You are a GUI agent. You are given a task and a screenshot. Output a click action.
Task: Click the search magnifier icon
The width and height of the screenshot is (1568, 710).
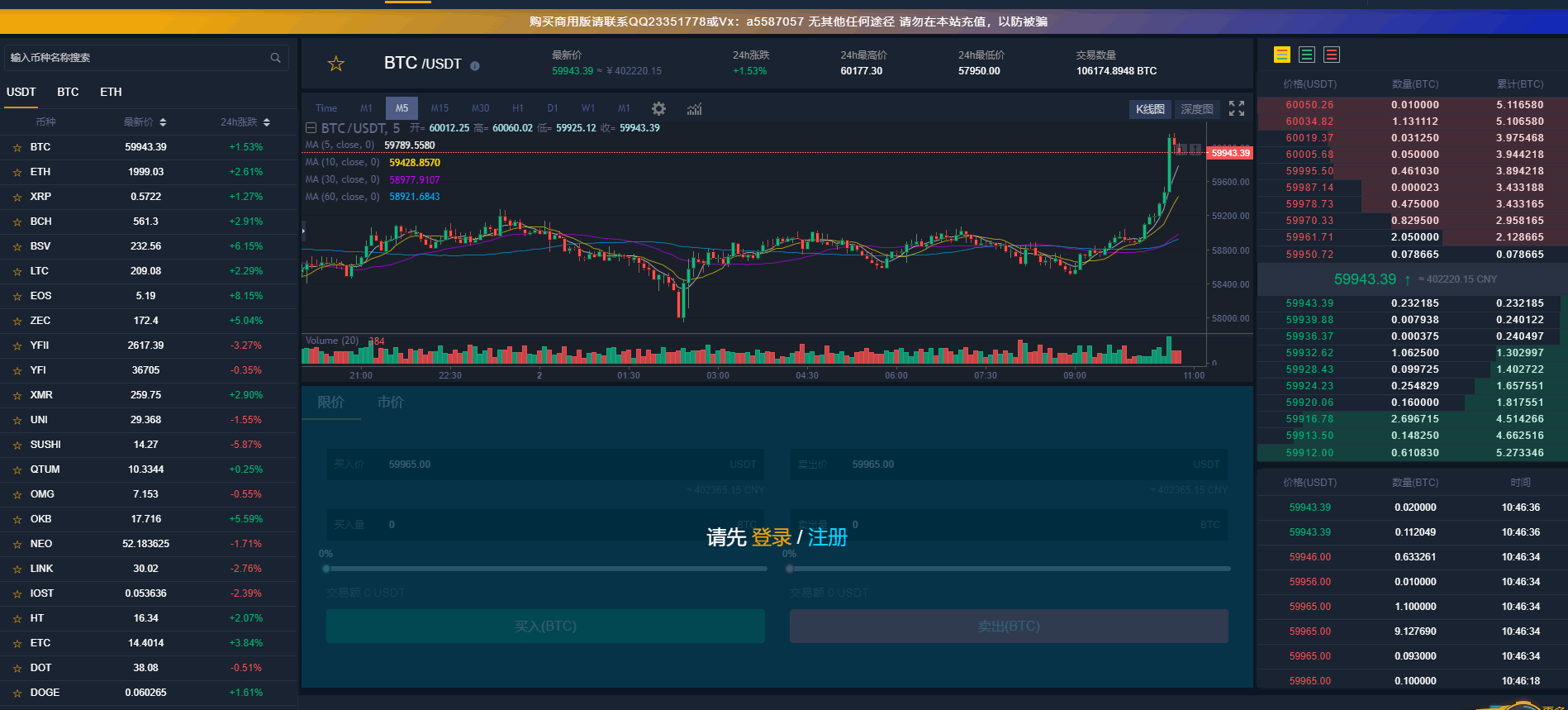click(275, 58)
